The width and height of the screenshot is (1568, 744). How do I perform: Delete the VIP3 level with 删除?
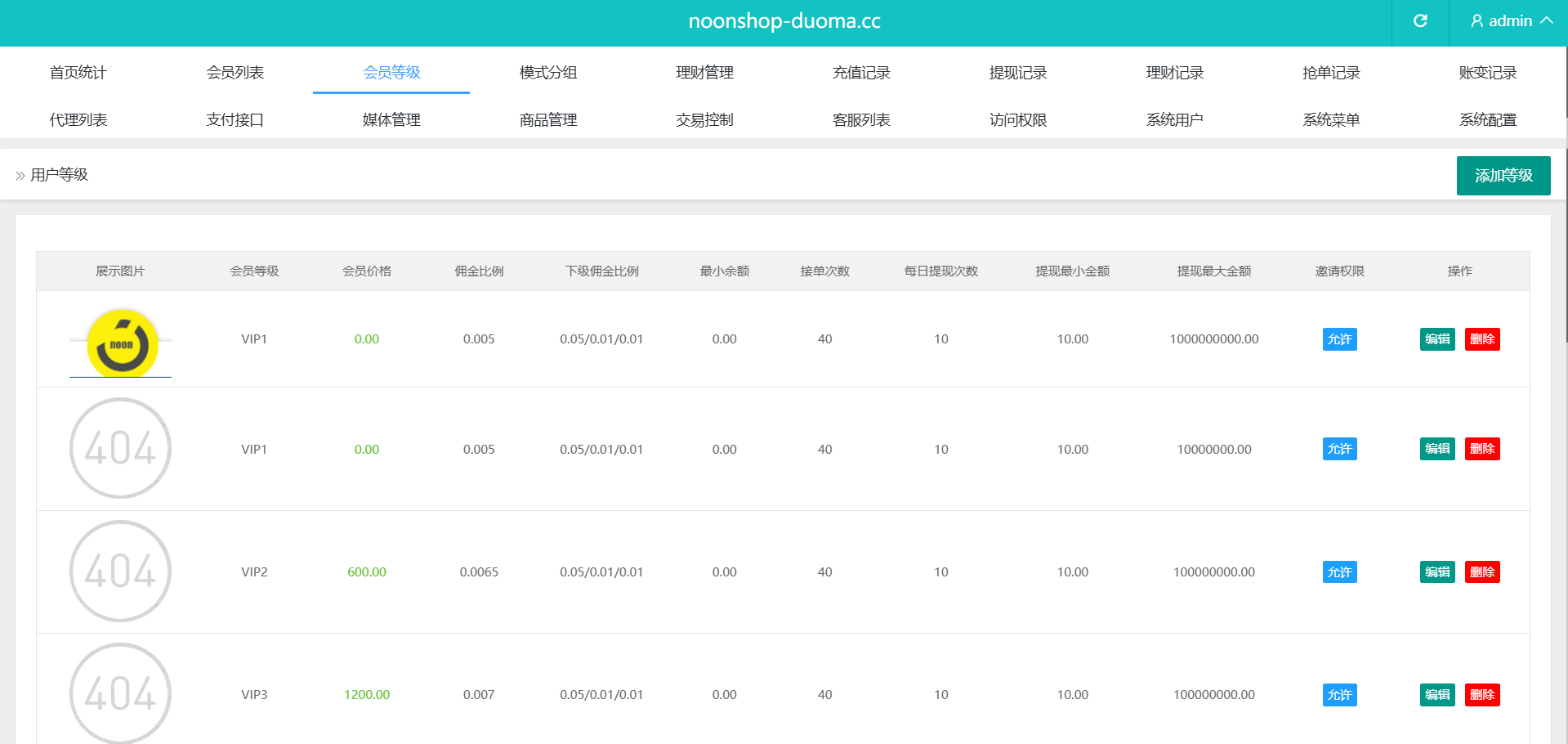pos(1481,695)
